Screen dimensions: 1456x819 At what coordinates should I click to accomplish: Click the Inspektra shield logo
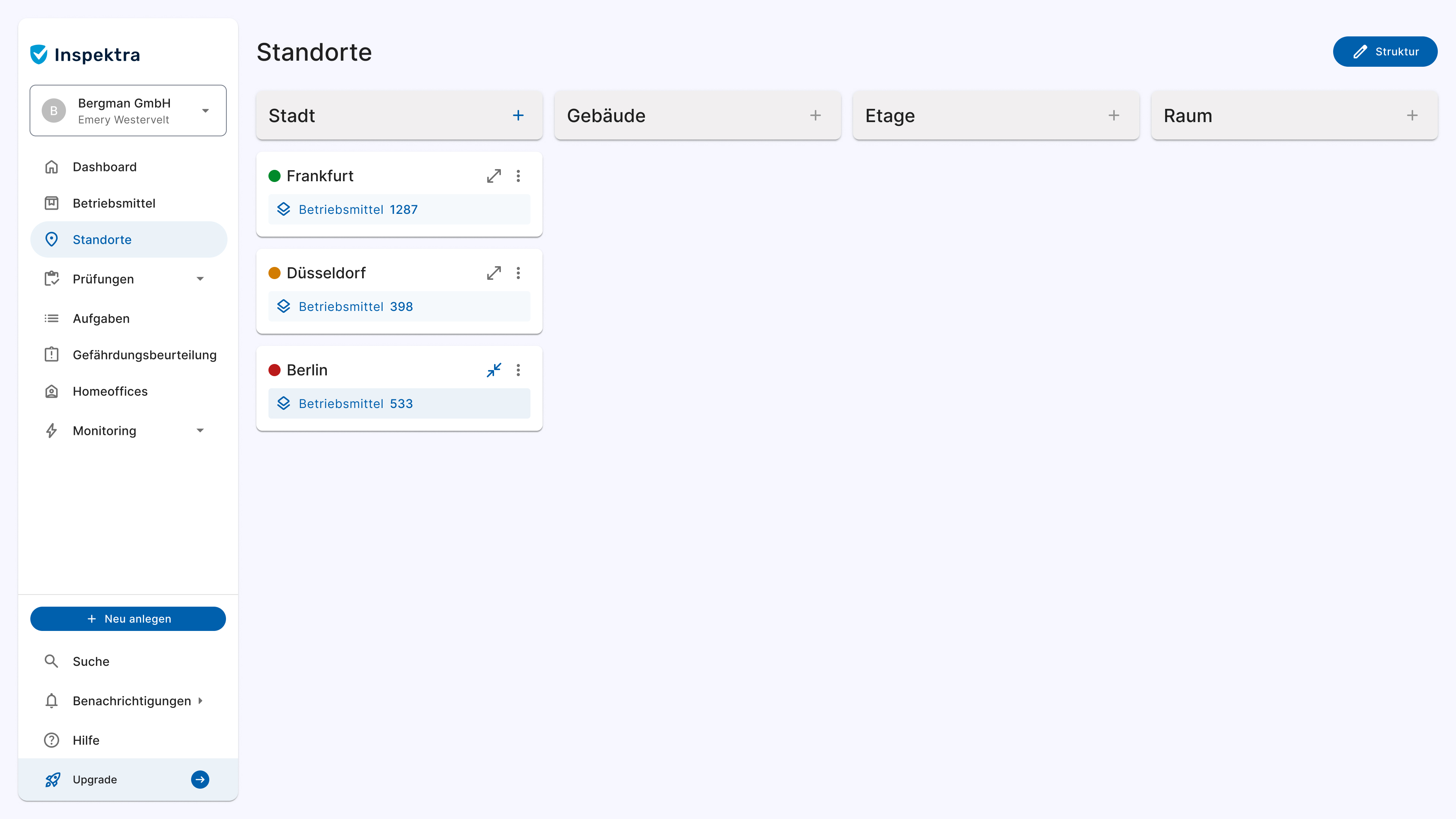pyautogui.click(x=39, y=54)
